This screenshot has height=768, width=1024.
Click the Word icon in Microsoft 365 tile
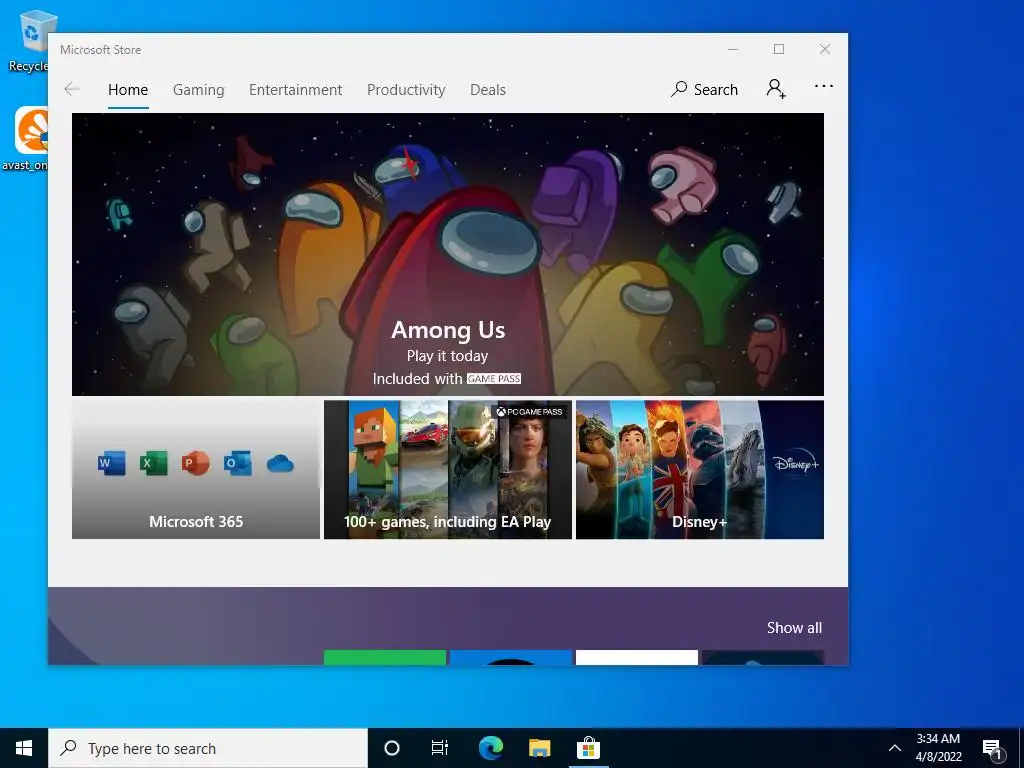coord(112,464)
